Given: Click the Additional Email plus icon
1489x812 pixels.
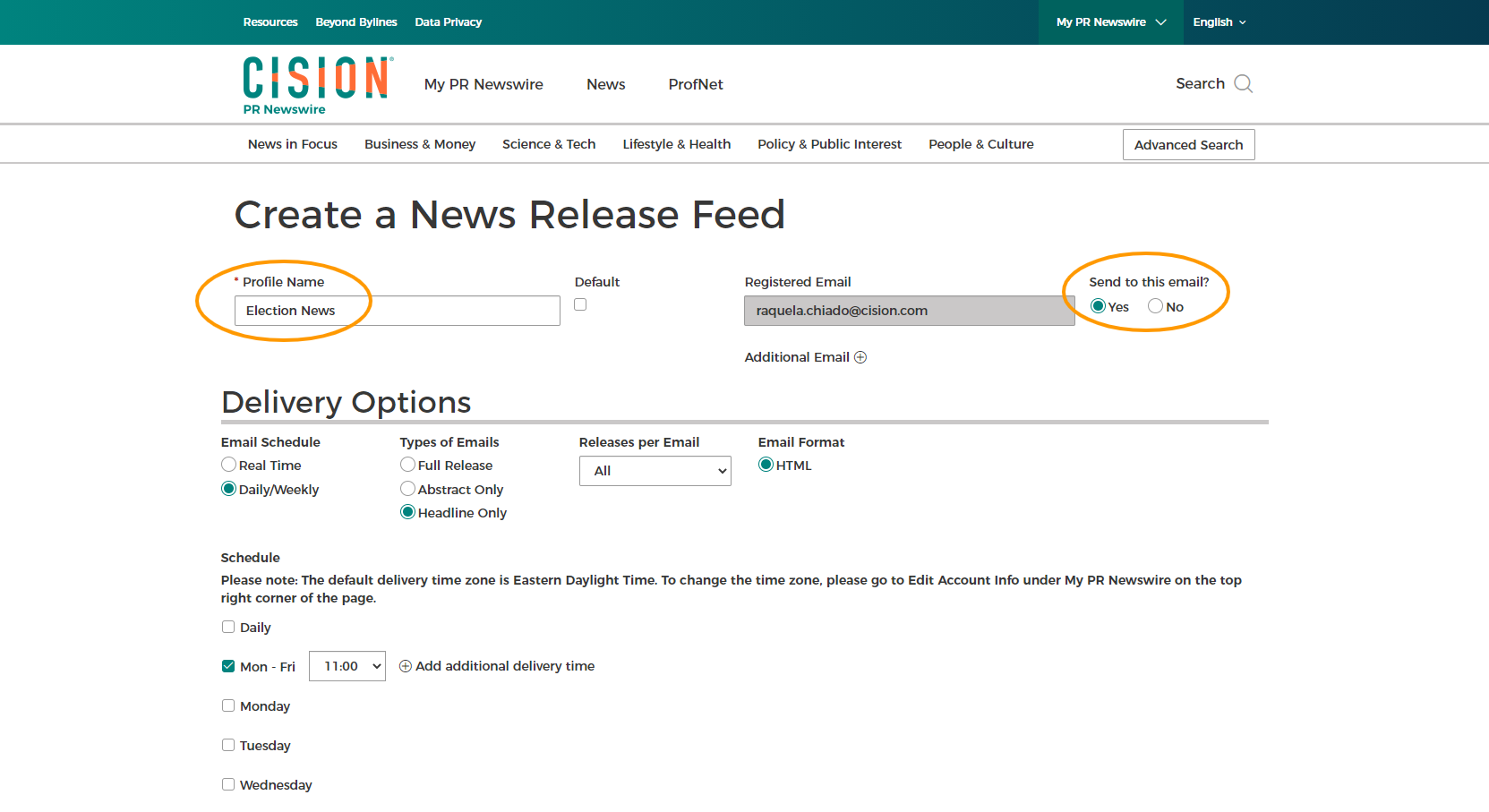Looking at the screenshot, I should pos(860,356).
